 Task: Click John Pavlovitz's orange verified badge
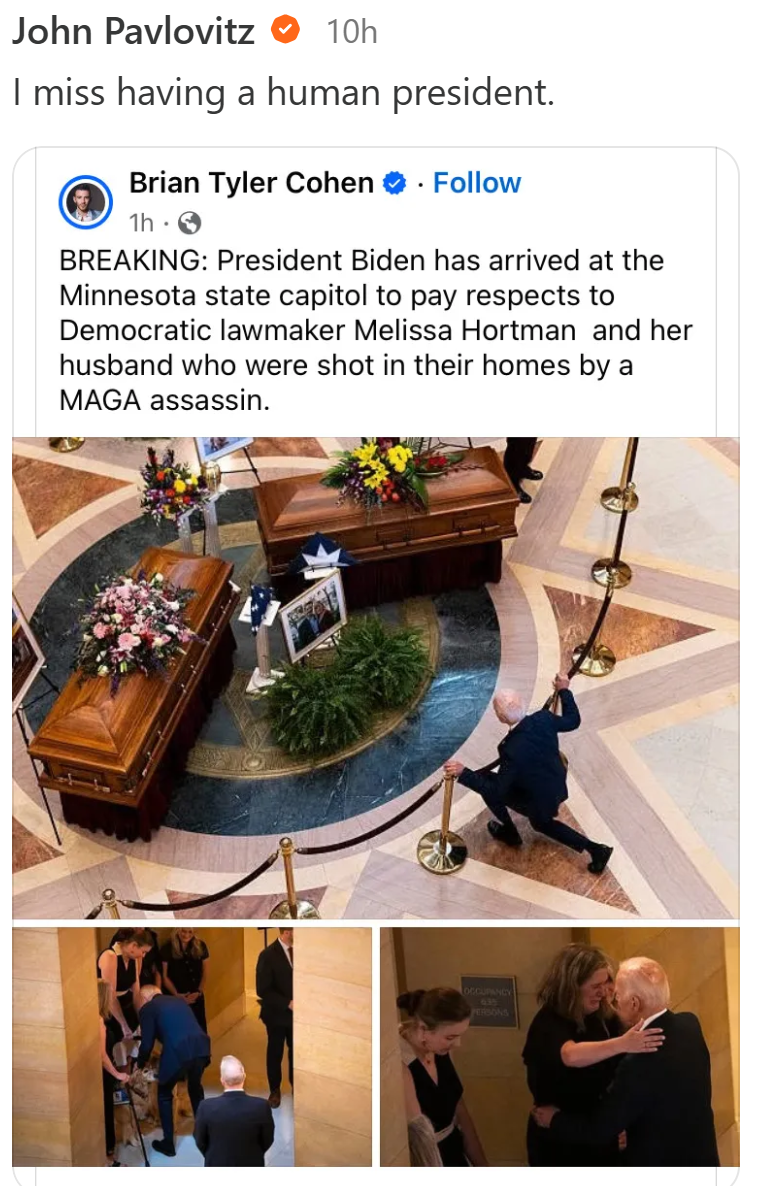pos(286,30)
